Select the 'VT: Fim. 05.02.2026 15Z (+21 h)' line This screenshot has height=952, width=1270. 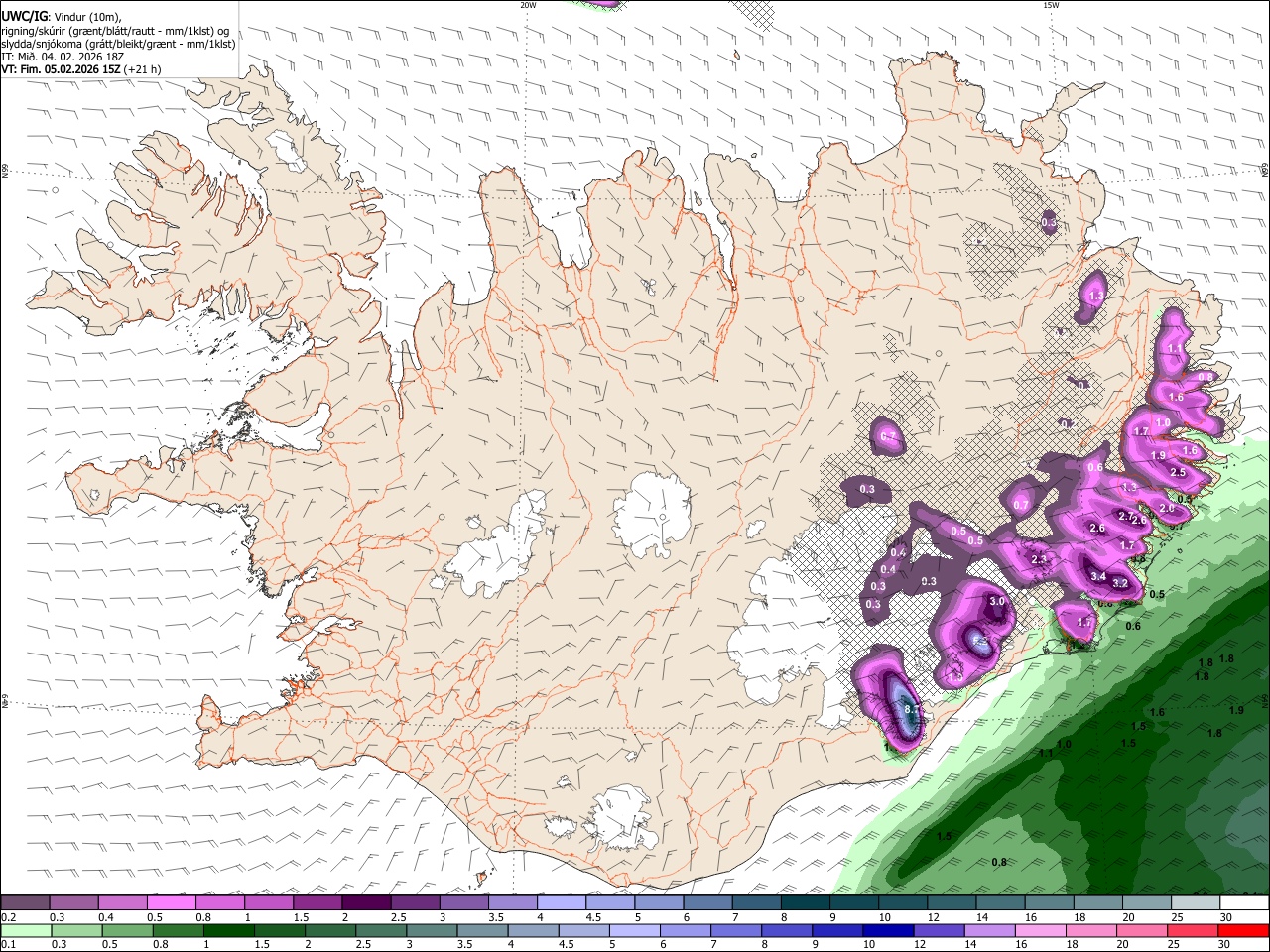point(80,69)
